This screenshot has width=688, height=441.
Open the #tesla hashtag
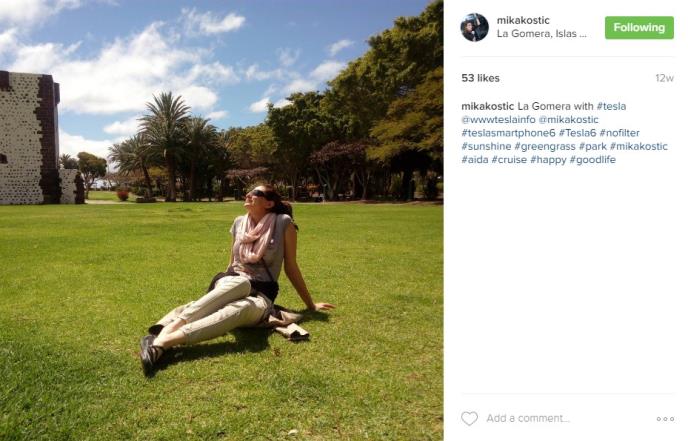[x=611, y=106]
